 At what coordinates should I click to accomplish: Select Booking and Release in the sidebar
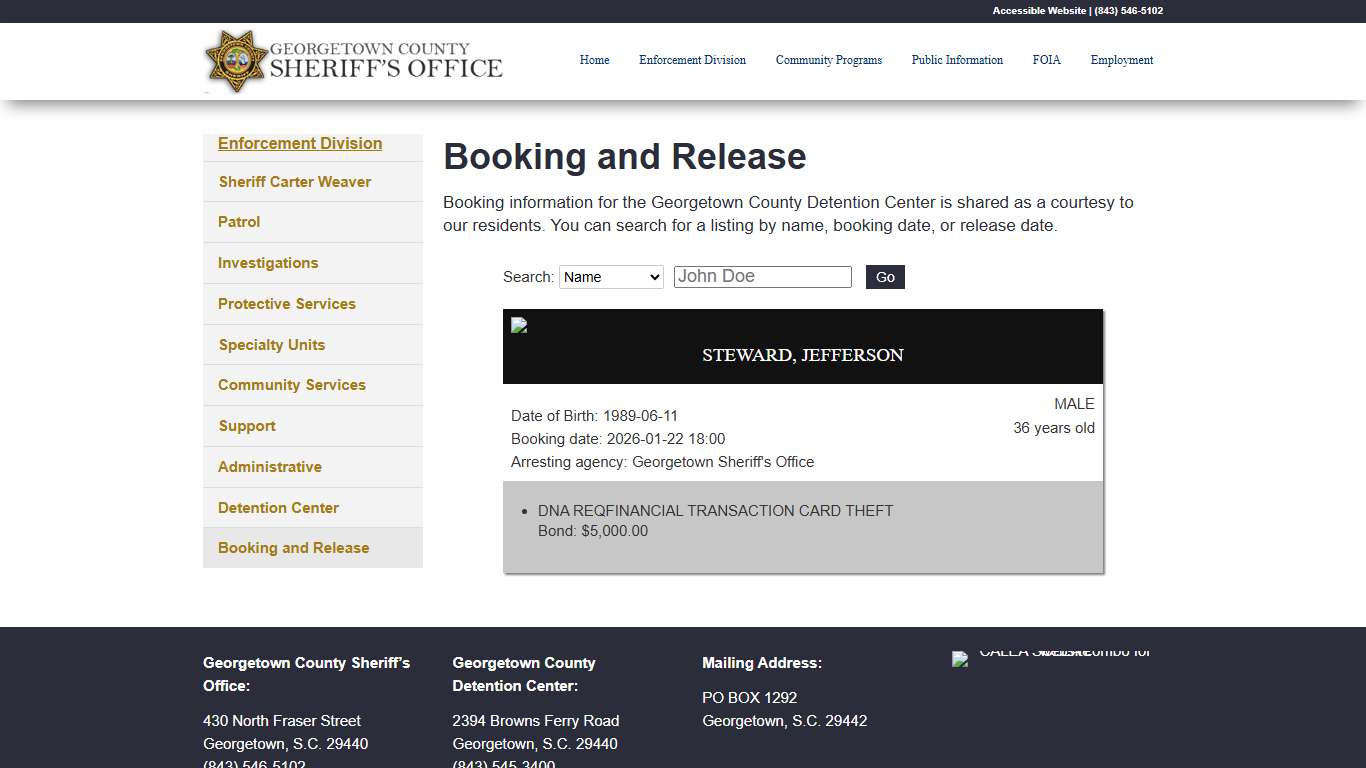(x=293, y=547)
